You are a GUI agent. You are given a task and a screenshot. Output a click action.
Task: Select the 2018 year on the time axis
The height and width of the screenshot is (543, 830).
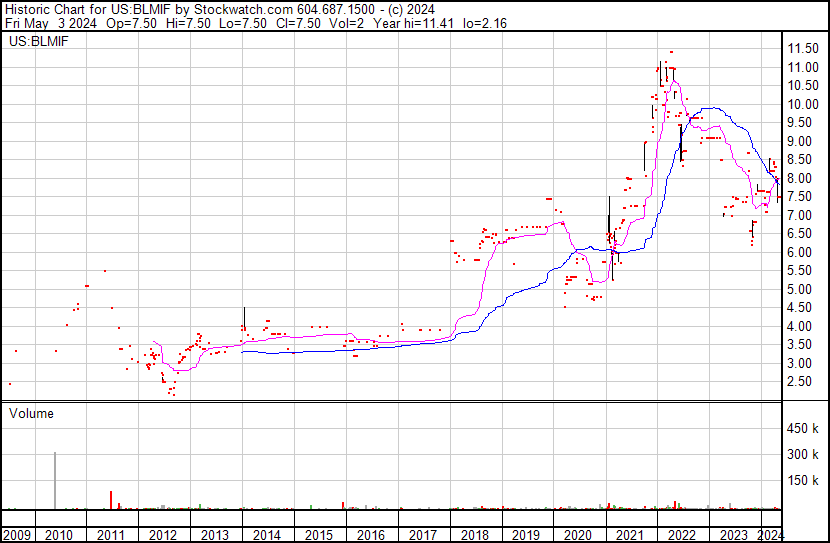(474, 535)
